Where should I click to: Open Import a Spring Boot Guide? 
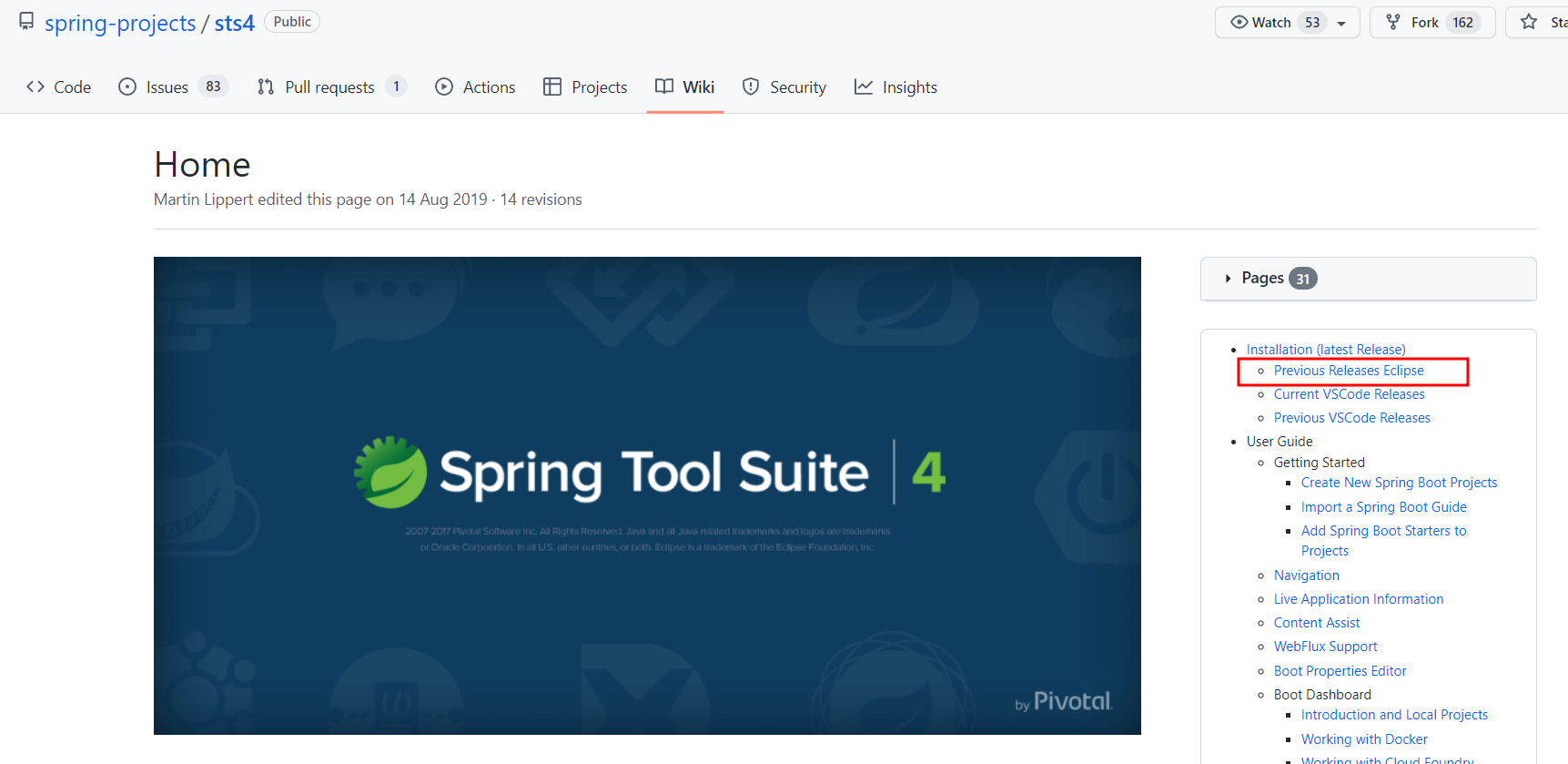coord(1384,507)
